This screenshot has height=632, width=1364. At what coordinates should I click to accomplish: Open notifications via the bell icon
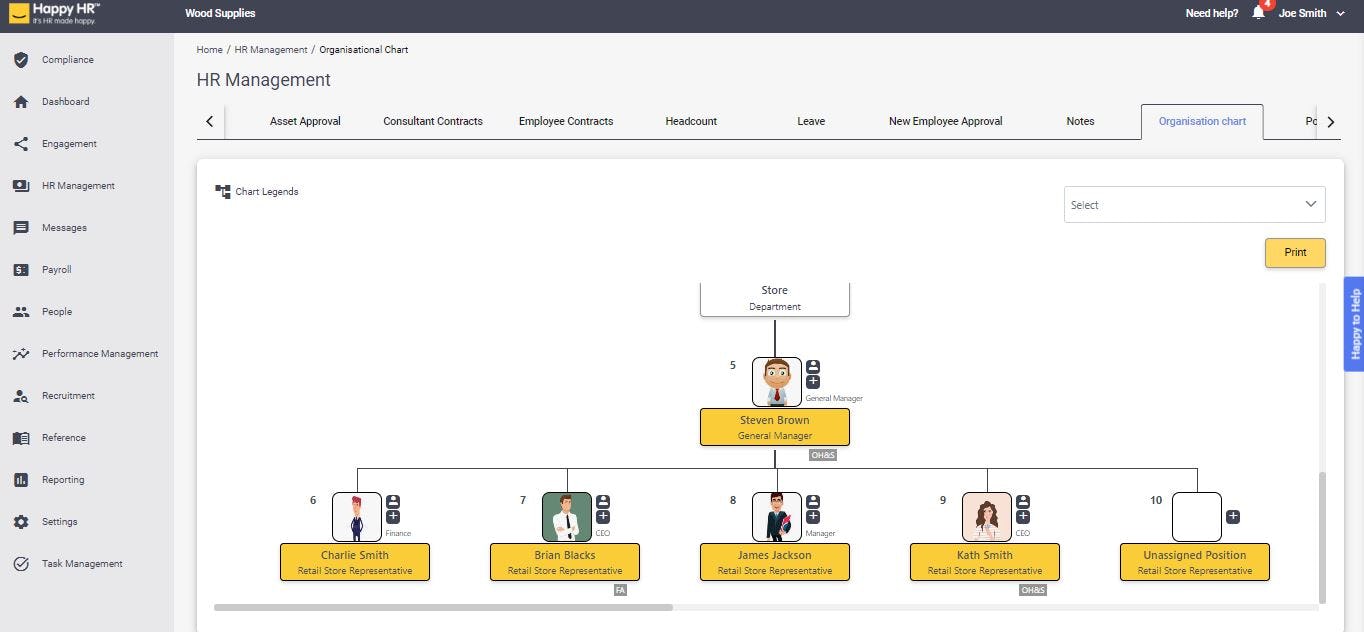click(1258, 13)
